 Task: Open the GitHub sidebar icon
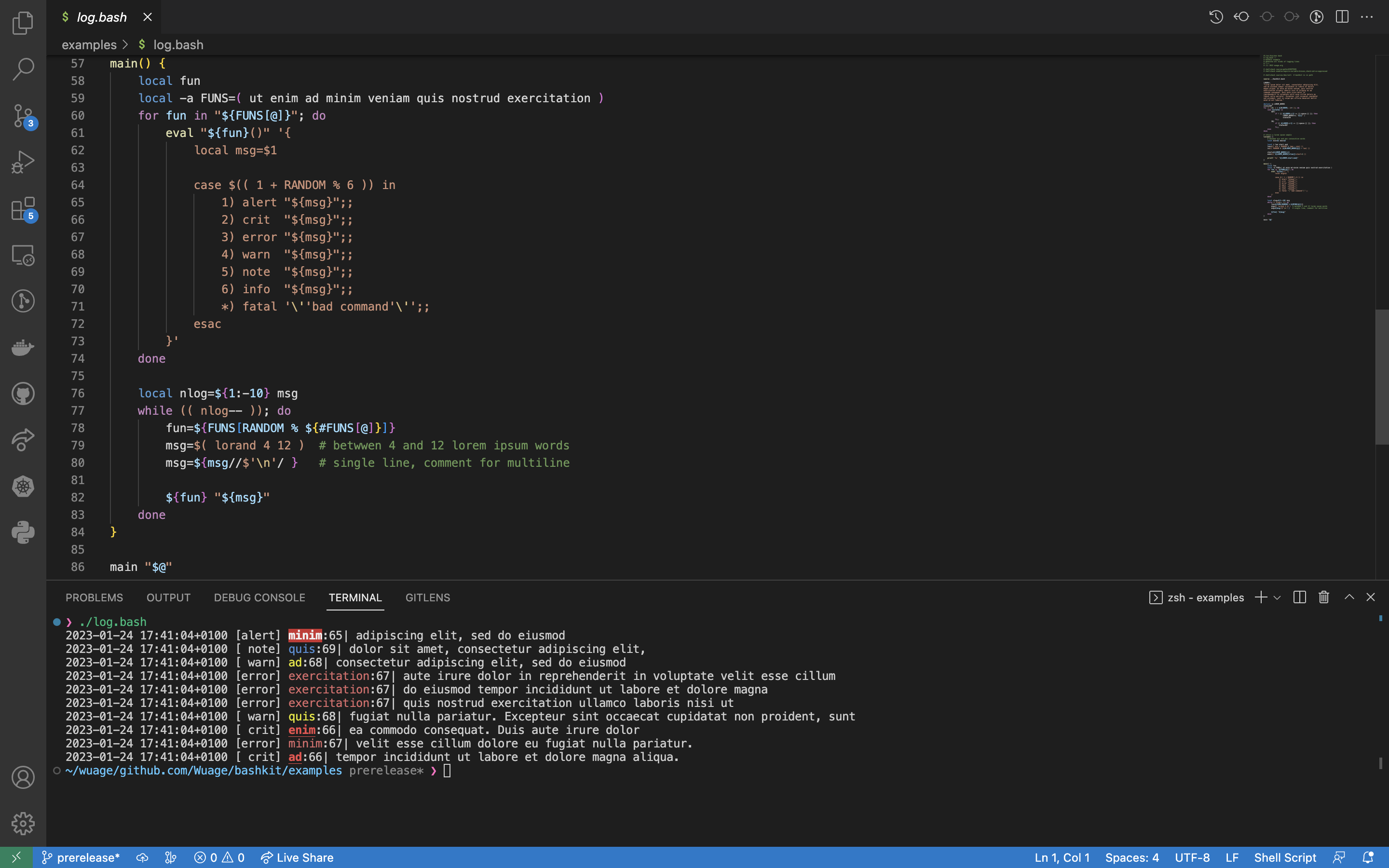(x=23, y=394)
